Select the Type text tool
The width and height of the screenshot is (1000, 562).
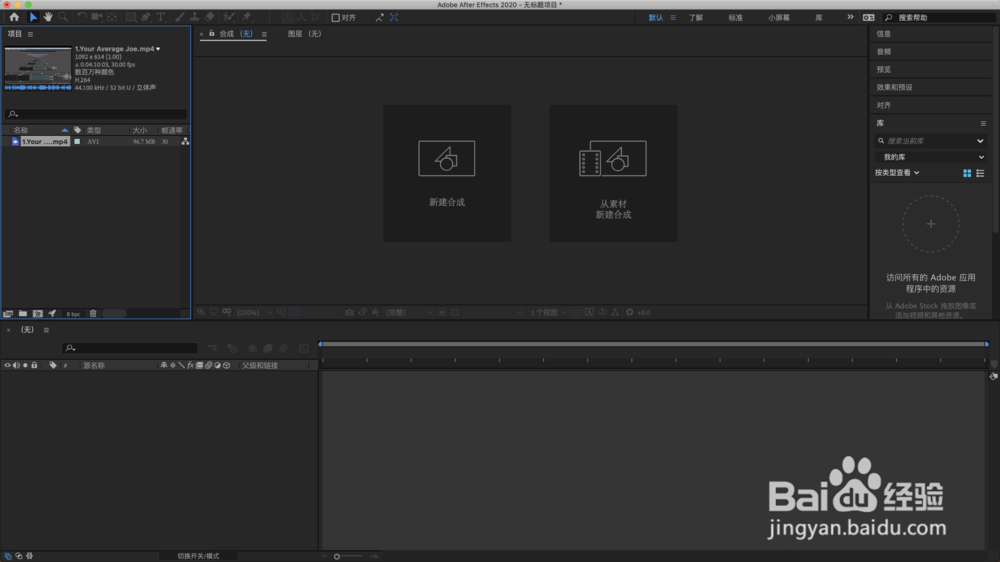[x=161, y=17]
